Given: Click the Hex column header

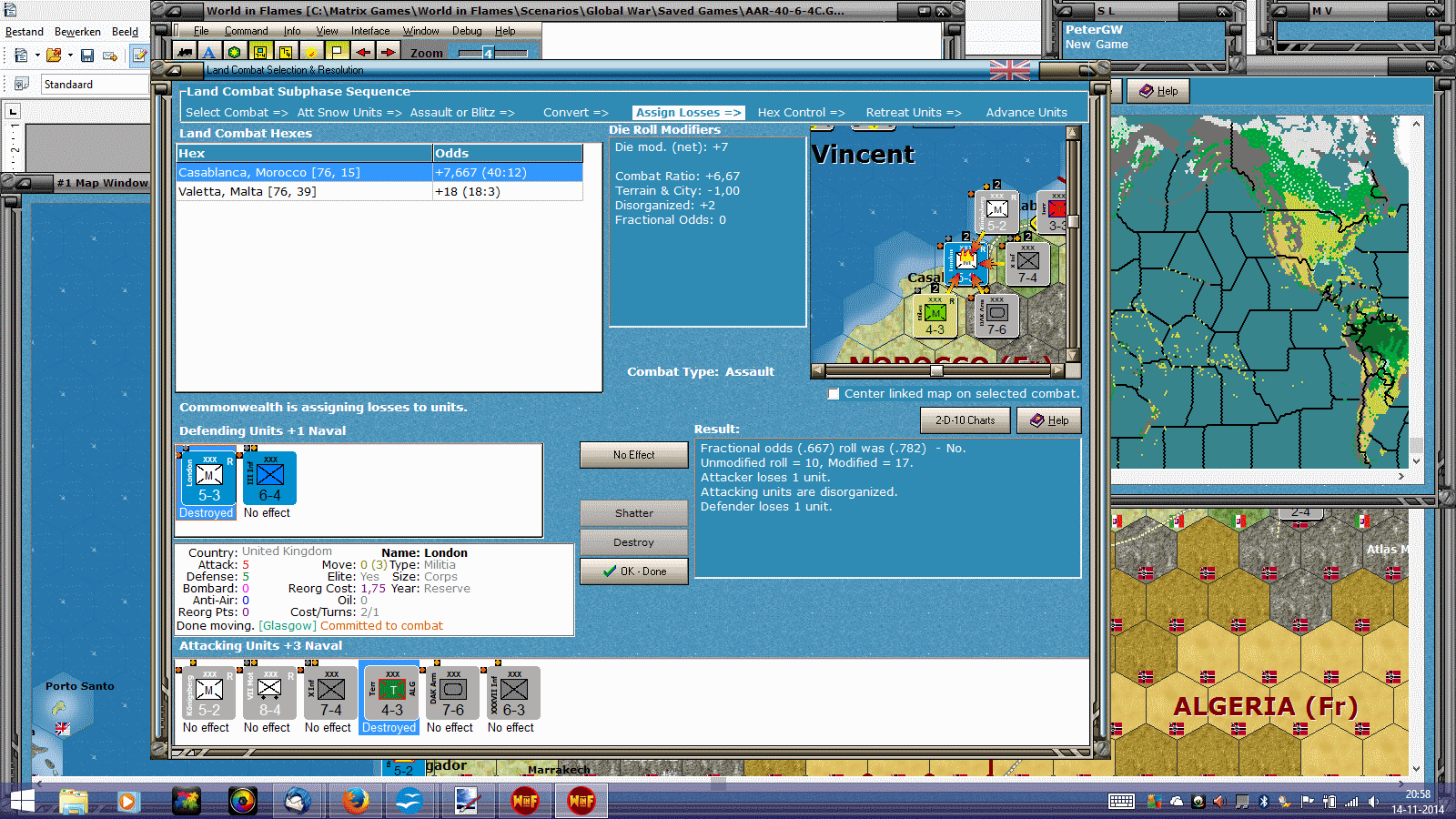Looking at the screenshot, I should point(305,154).
